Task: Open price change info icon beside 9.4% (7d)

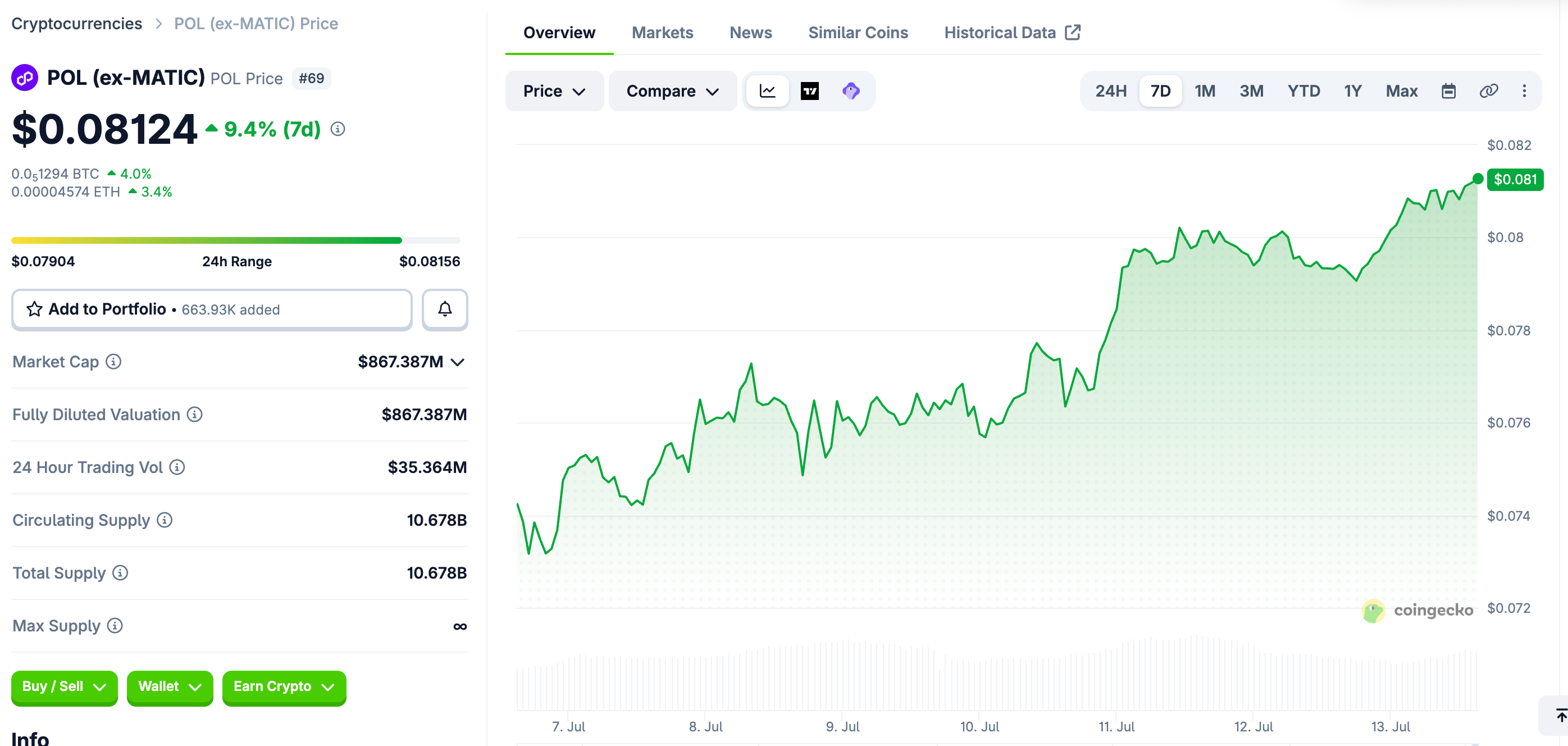Action: click(x=338, y=129)
